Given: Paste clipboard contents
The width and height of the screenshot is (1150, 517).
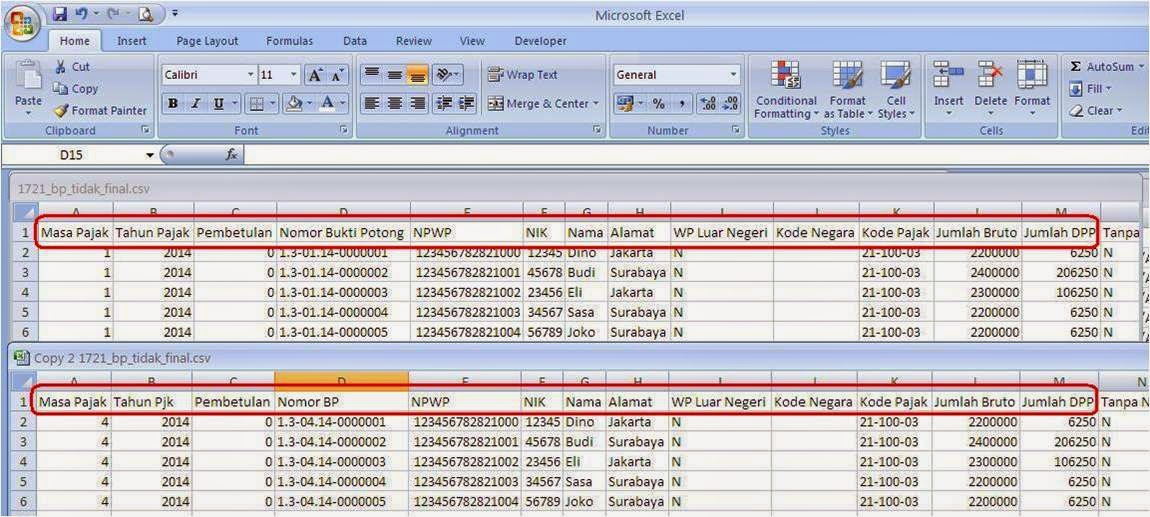Looking at the screenshot, I should pyautogui.click(x=29, y=88).
